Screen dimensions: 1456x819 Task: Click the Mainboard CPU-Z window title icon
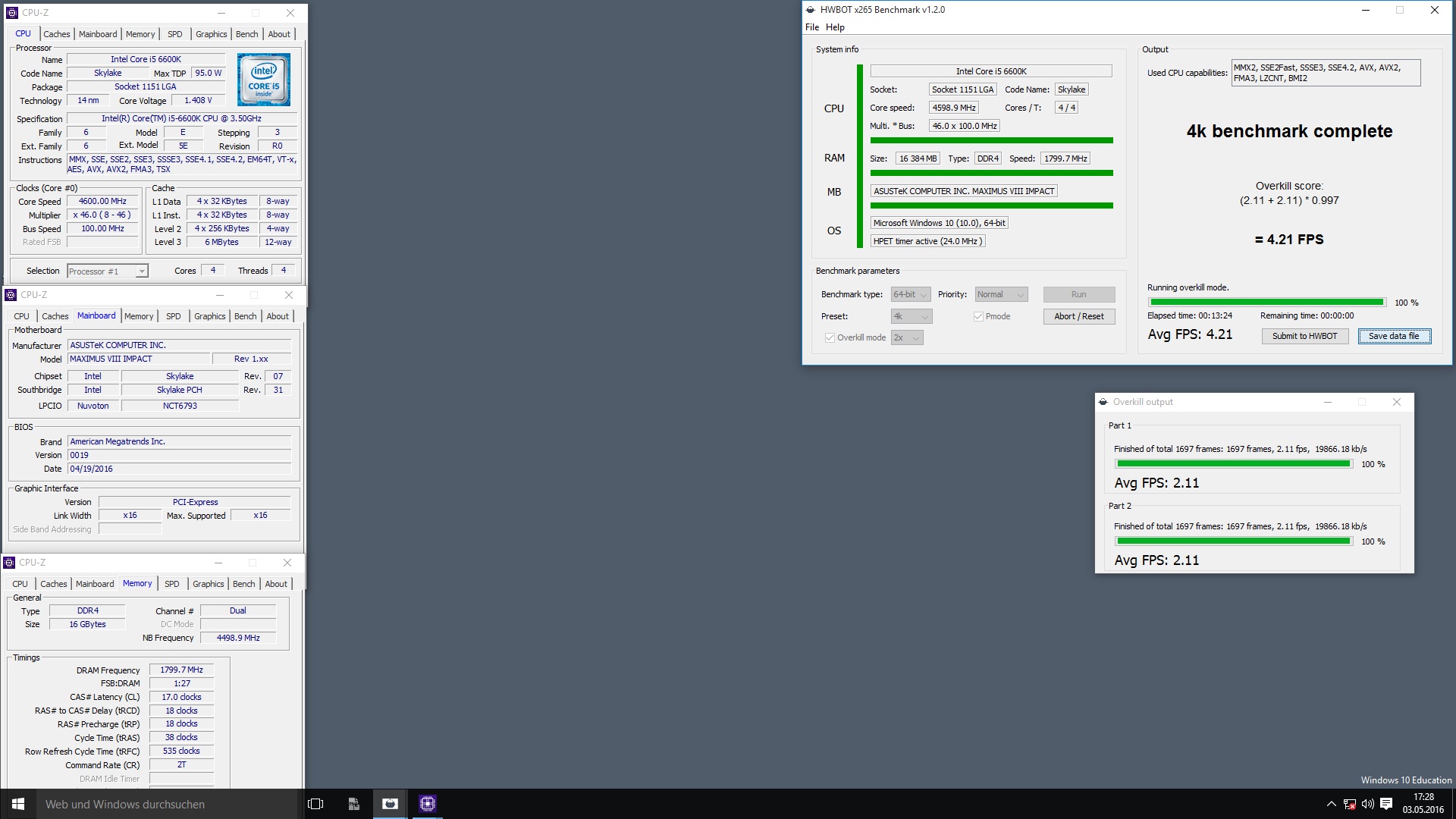[x=11, y=295]
